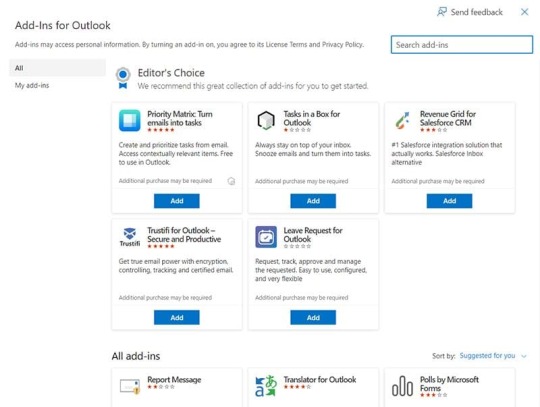Open the Translator for Outlook title link
Image resolution: width=540 pixels, height=407 pixels.
320,379
